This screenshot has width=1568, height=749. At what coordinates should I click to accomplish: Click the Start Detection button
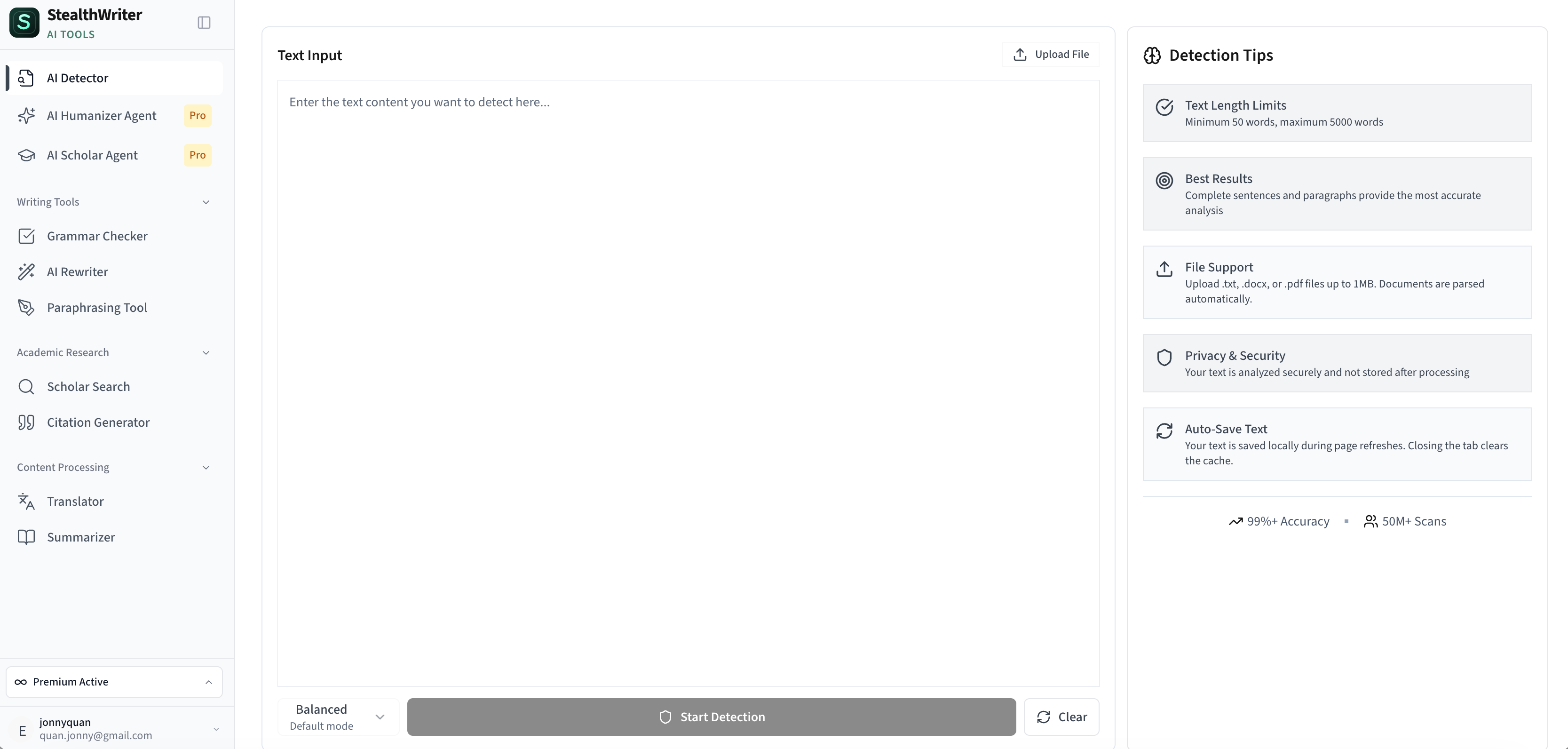(711, 717)
